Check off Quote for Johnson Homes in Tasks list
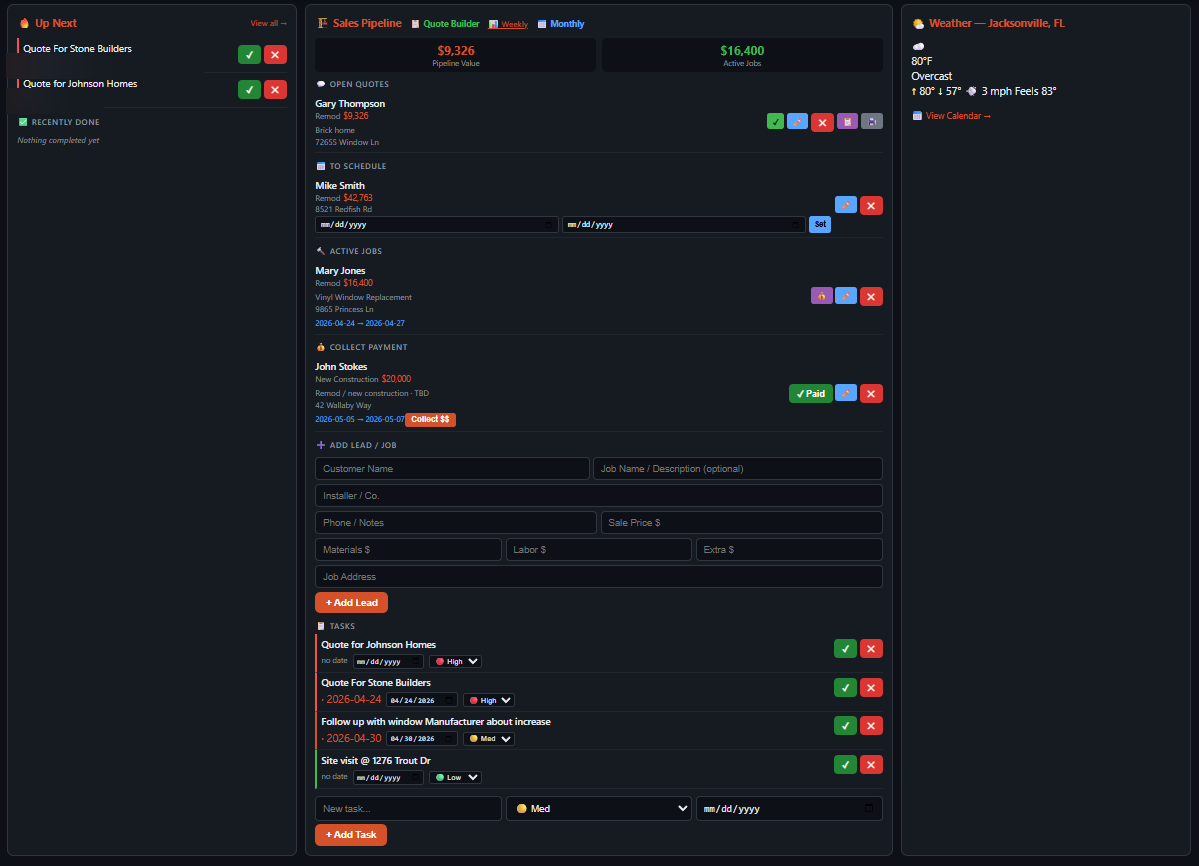 click(845, 649)
